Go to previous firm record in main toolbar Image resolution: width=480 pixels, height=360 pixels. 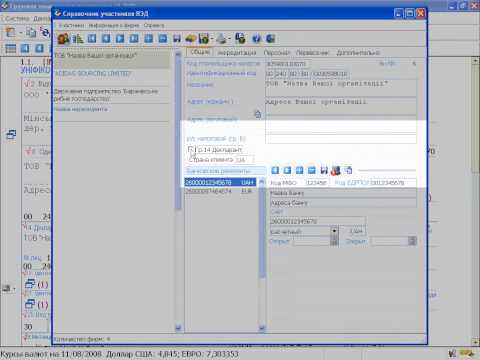point(106,39)
